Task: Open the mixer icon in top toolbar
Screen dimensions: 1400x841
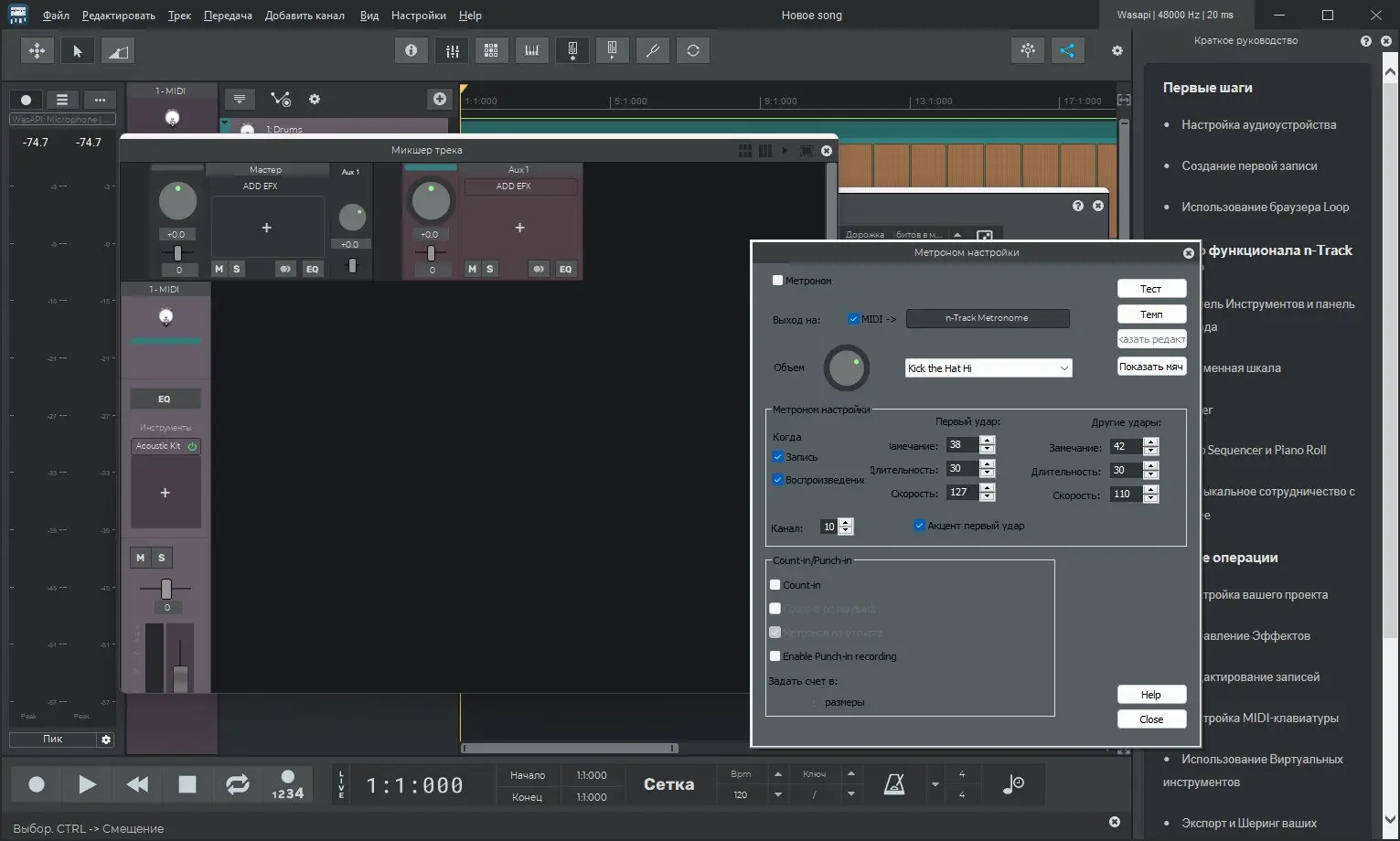Action: tap(452, 51)
